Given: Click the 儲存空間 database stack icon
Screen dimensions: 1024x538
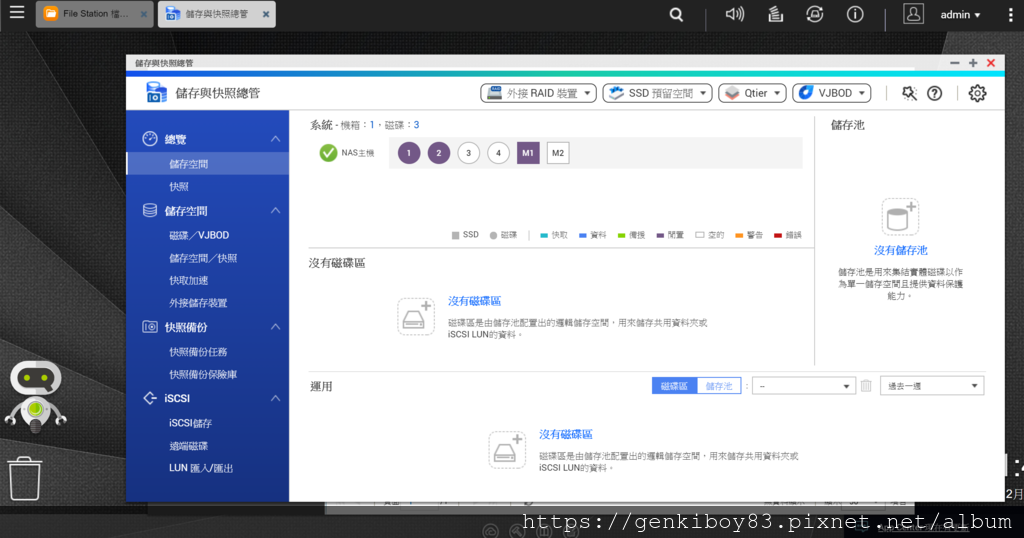Looking at the screenshot, I should [x=150, y=210].
